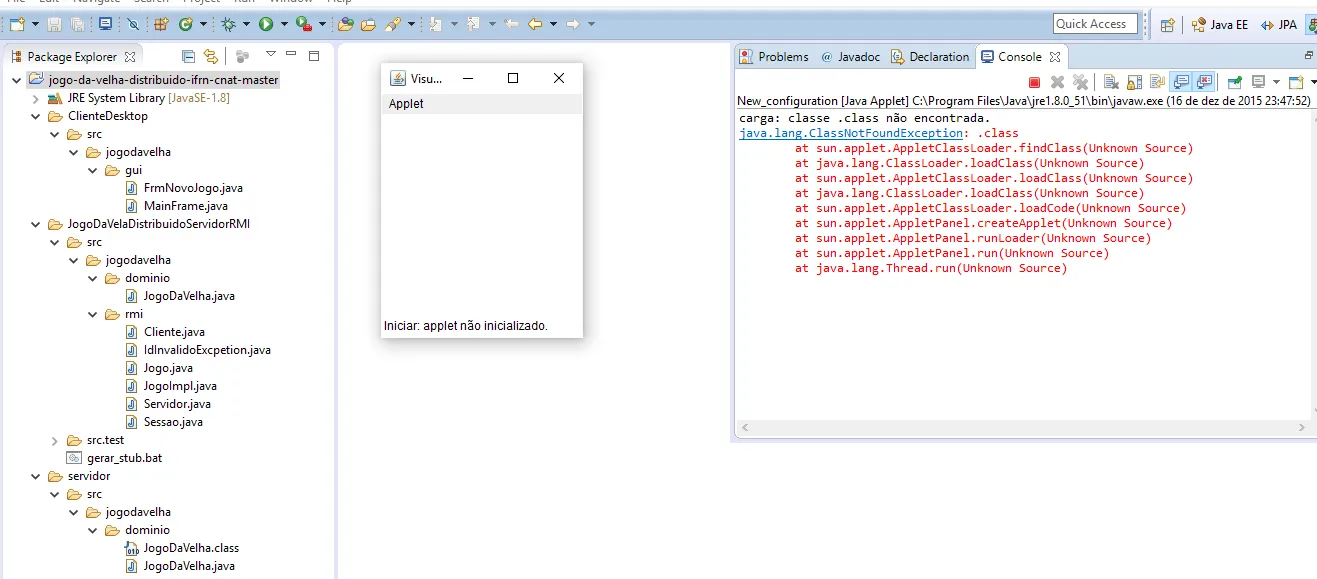Collapse the rmi folder
This screenshot has height=579, width=1317.
click(x=92, y=314)
